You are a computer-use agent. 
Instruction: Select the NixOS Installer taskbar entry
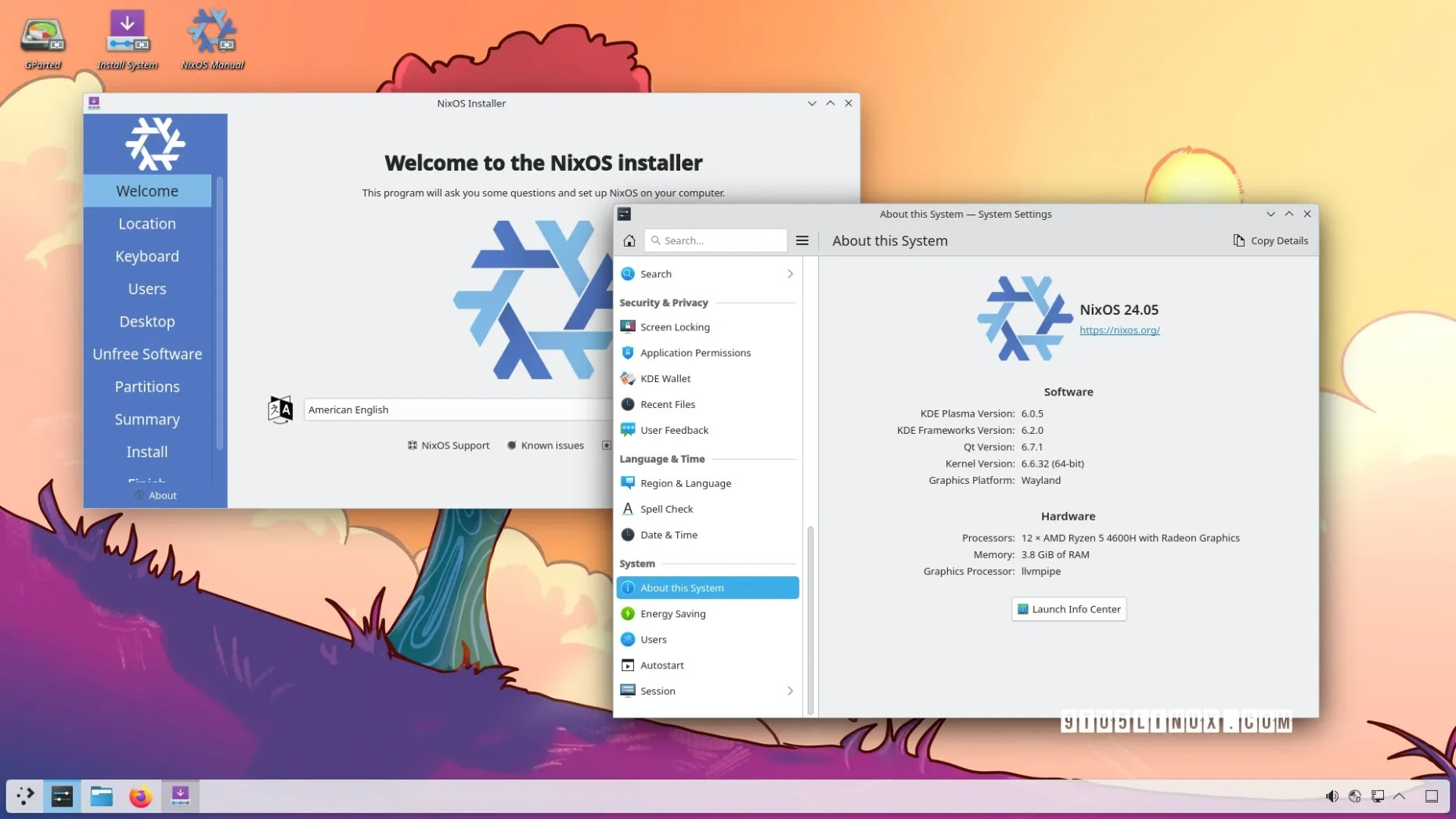click(x=180, y=796)
